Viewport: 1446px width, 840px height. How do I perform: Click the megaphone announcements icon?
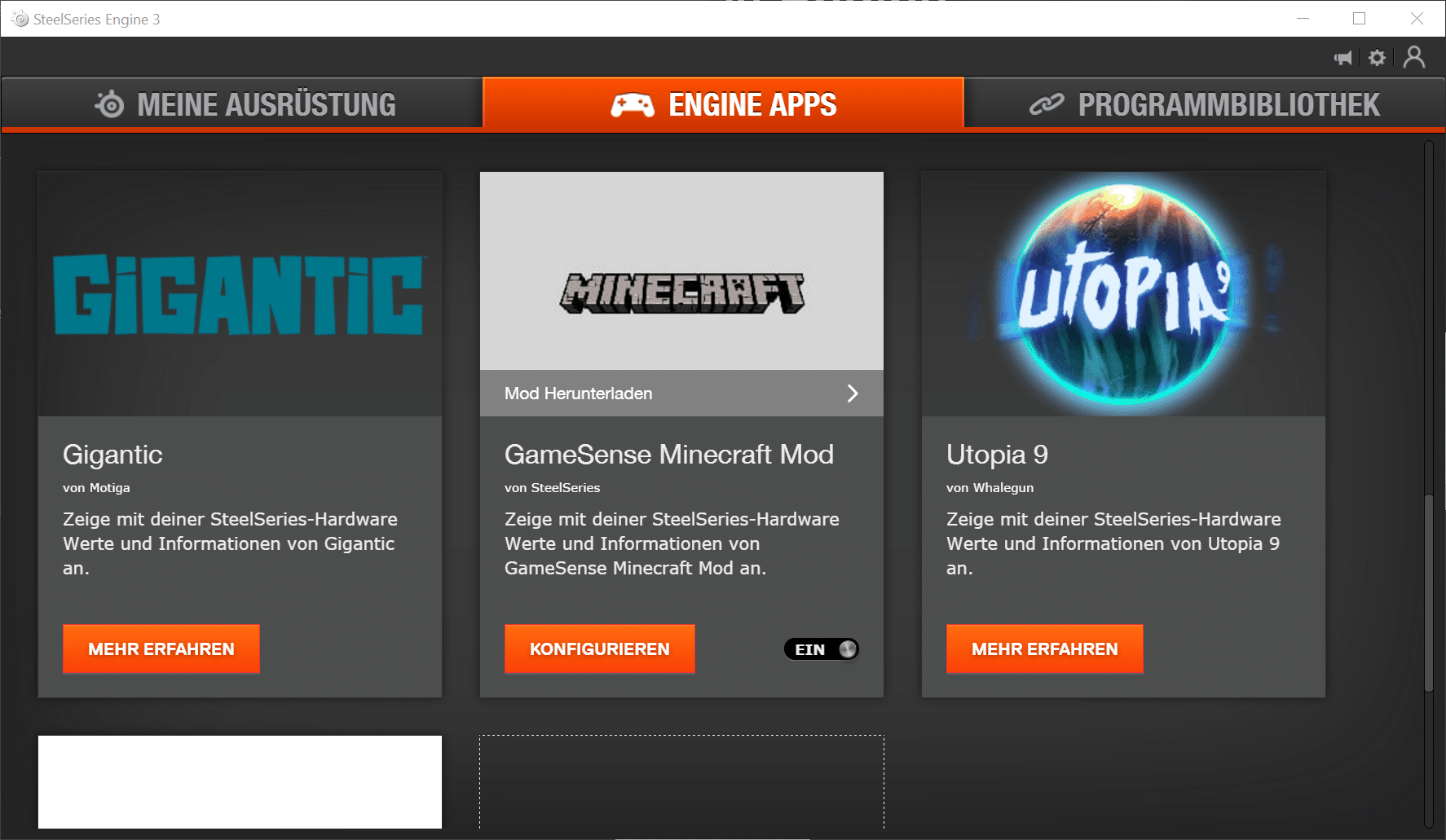(x=1342, y=58)
